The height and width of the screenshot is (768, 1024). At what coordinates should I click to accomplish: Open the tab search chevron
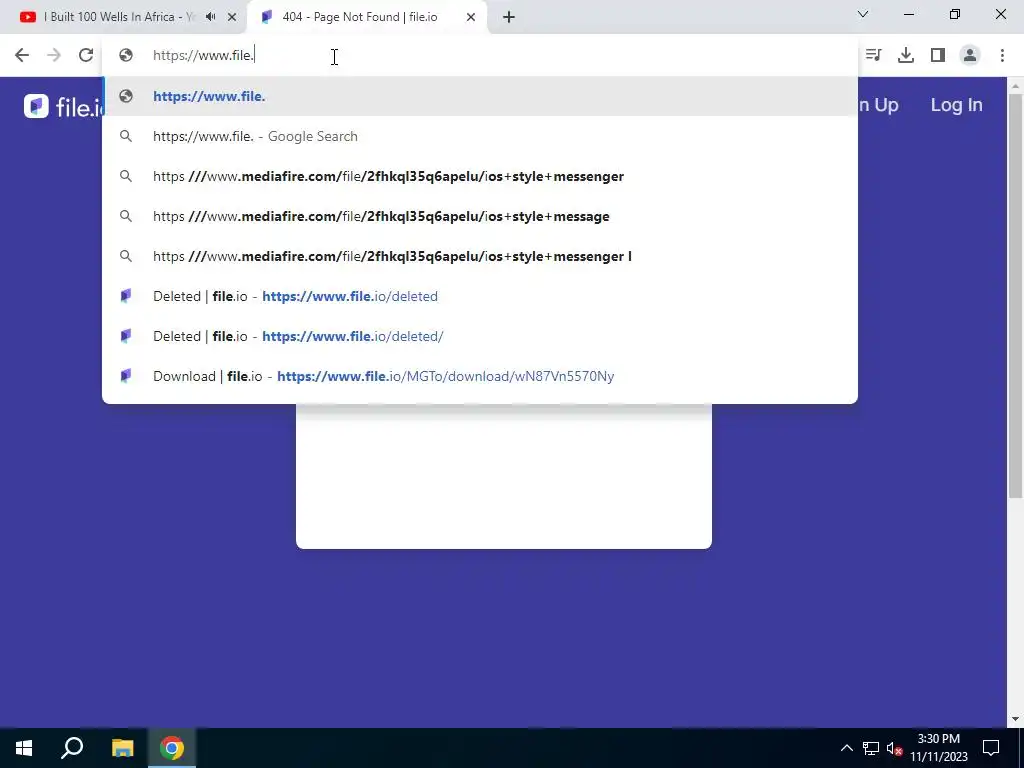tap(863, 14)
